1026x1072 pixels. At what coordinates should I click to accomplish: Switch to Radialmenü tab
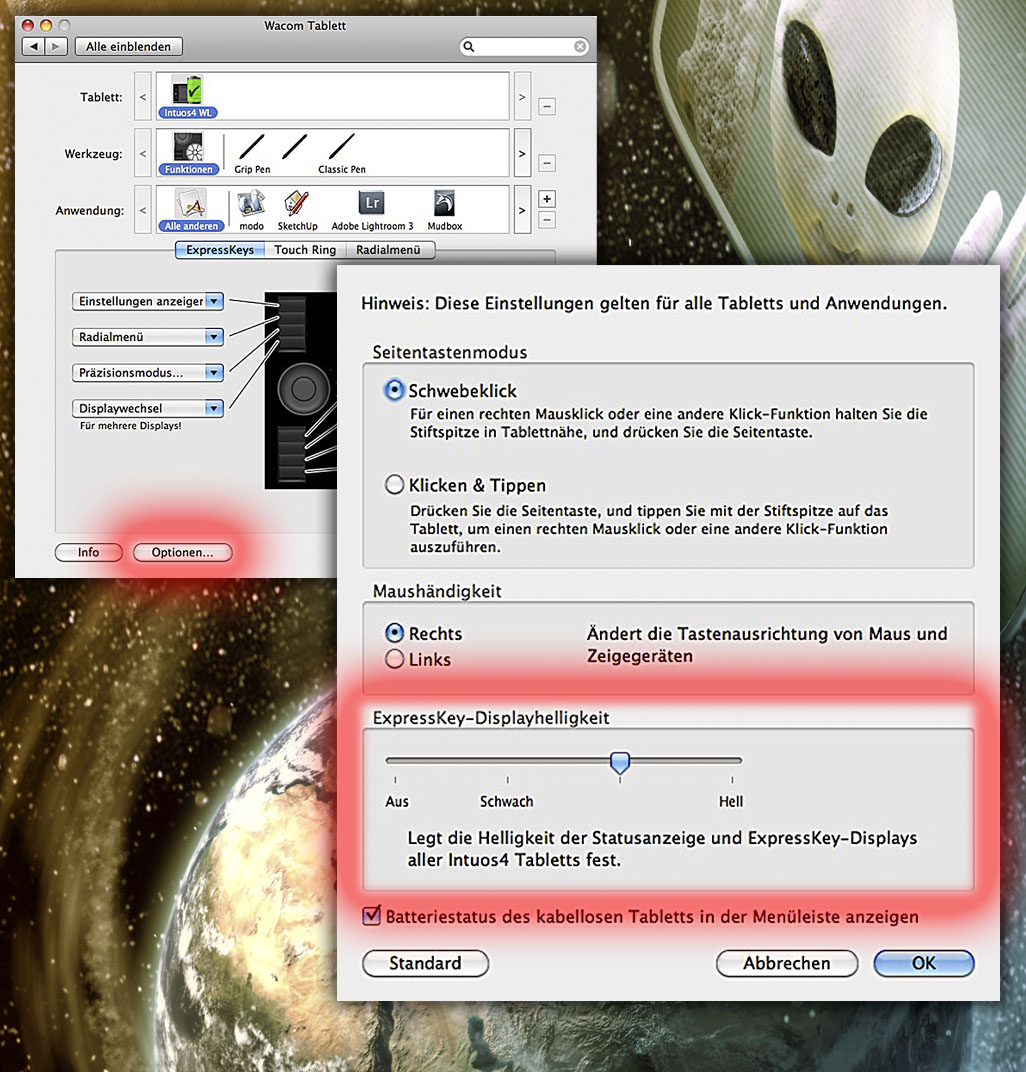388,250
